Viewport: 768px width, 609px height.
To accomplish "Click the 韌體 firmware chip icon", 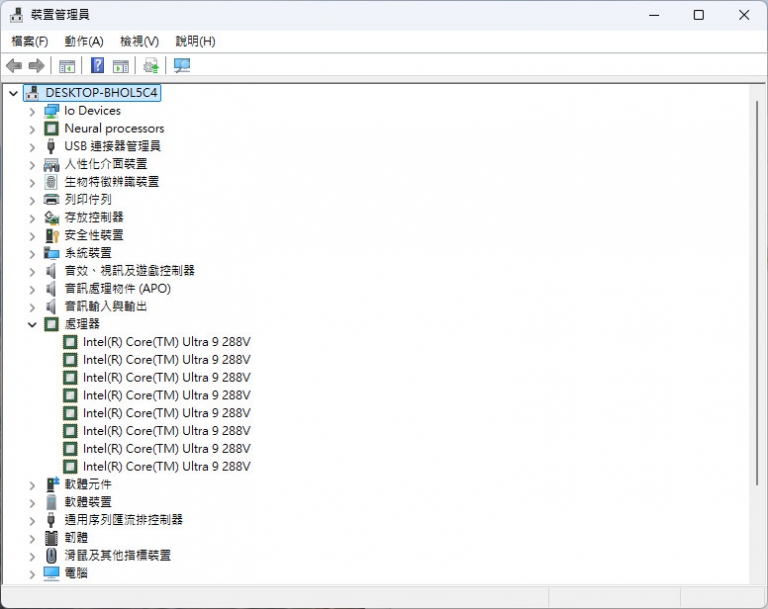I will 51,537.
